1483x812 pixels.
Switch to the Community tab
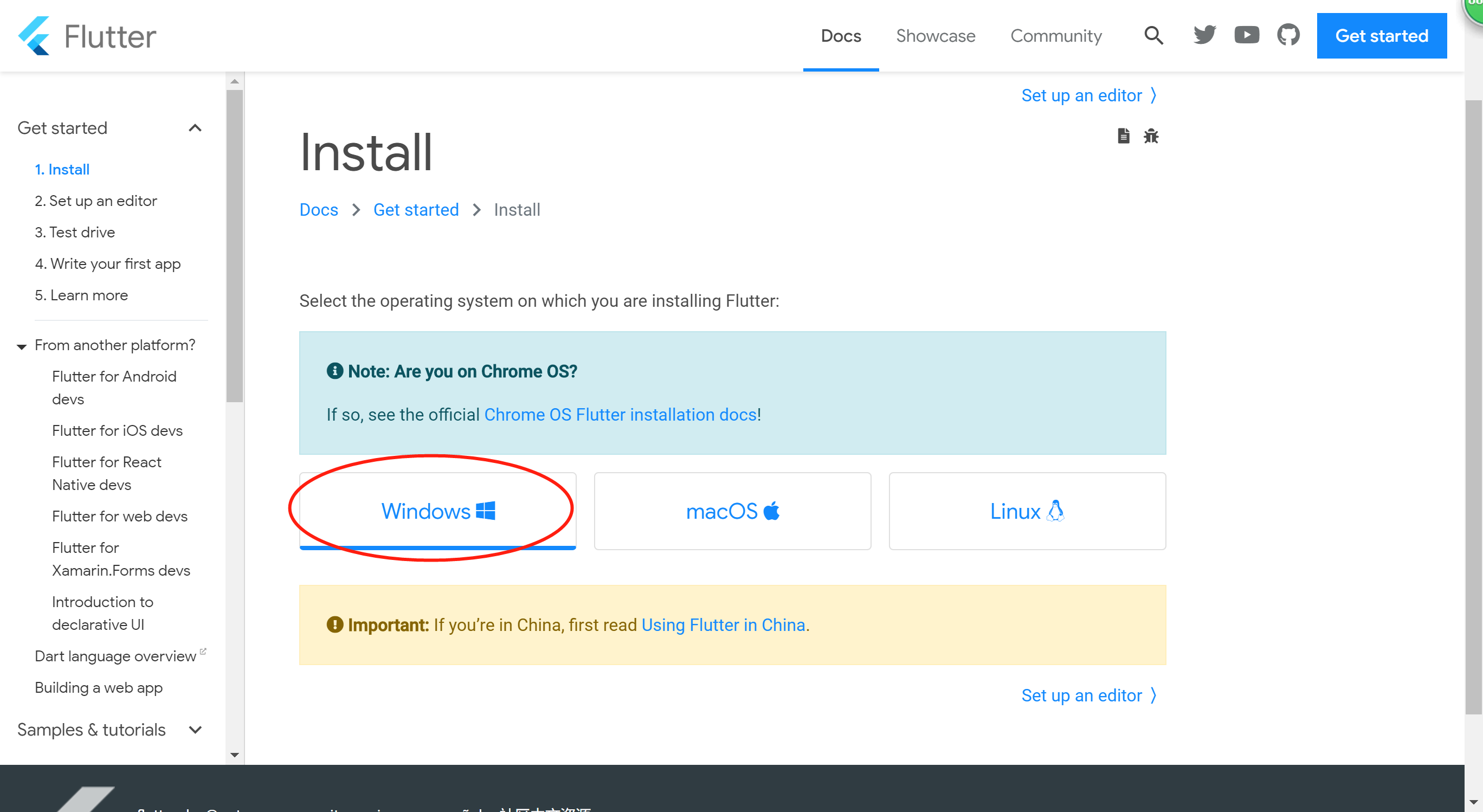[x=1056, y=36]
